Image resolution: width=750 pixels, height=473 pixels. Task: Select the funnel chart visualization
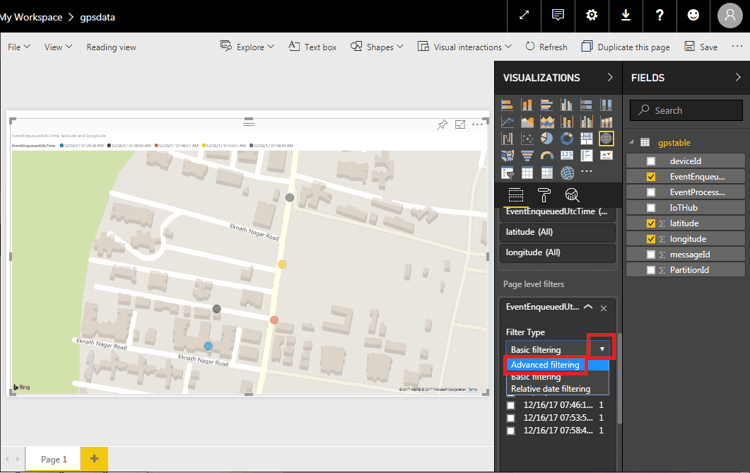coord(527,155)
